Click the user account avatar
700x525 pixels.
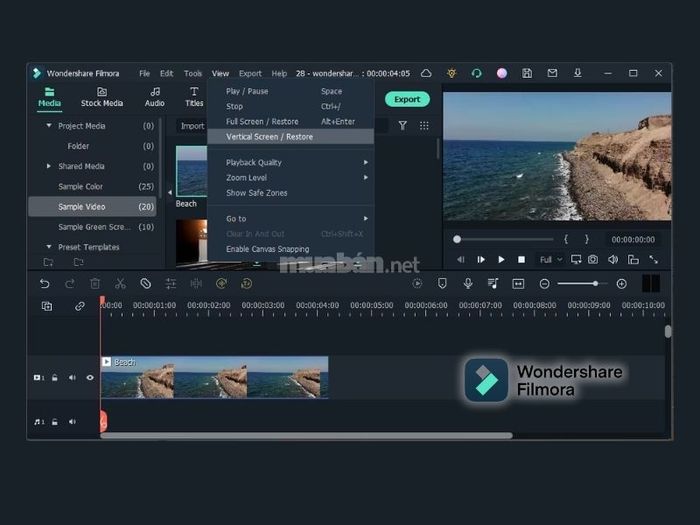pos(502,73)
